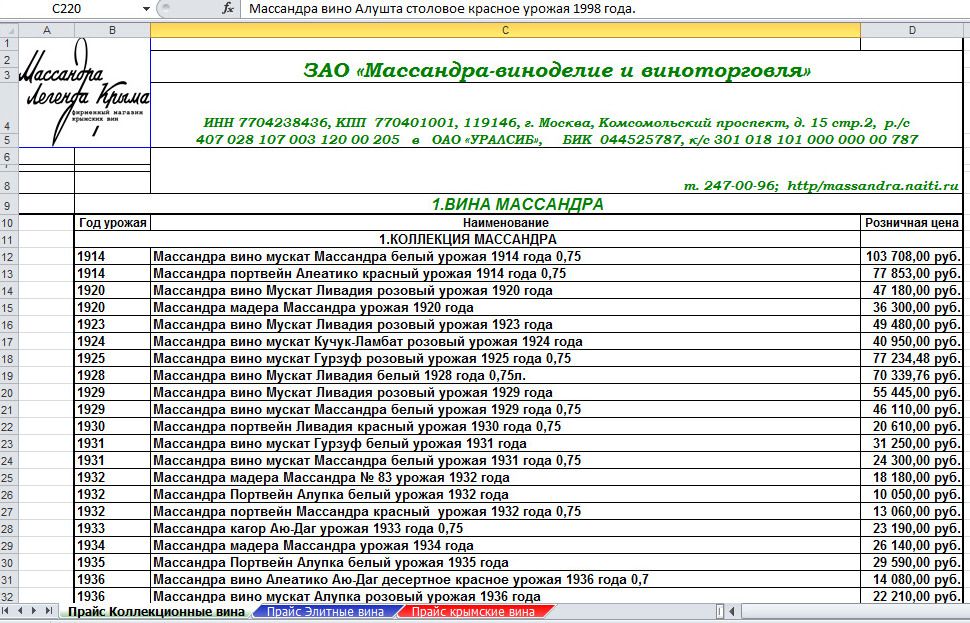
Task: Select row 12 header
Action: (x=9, y=257)
